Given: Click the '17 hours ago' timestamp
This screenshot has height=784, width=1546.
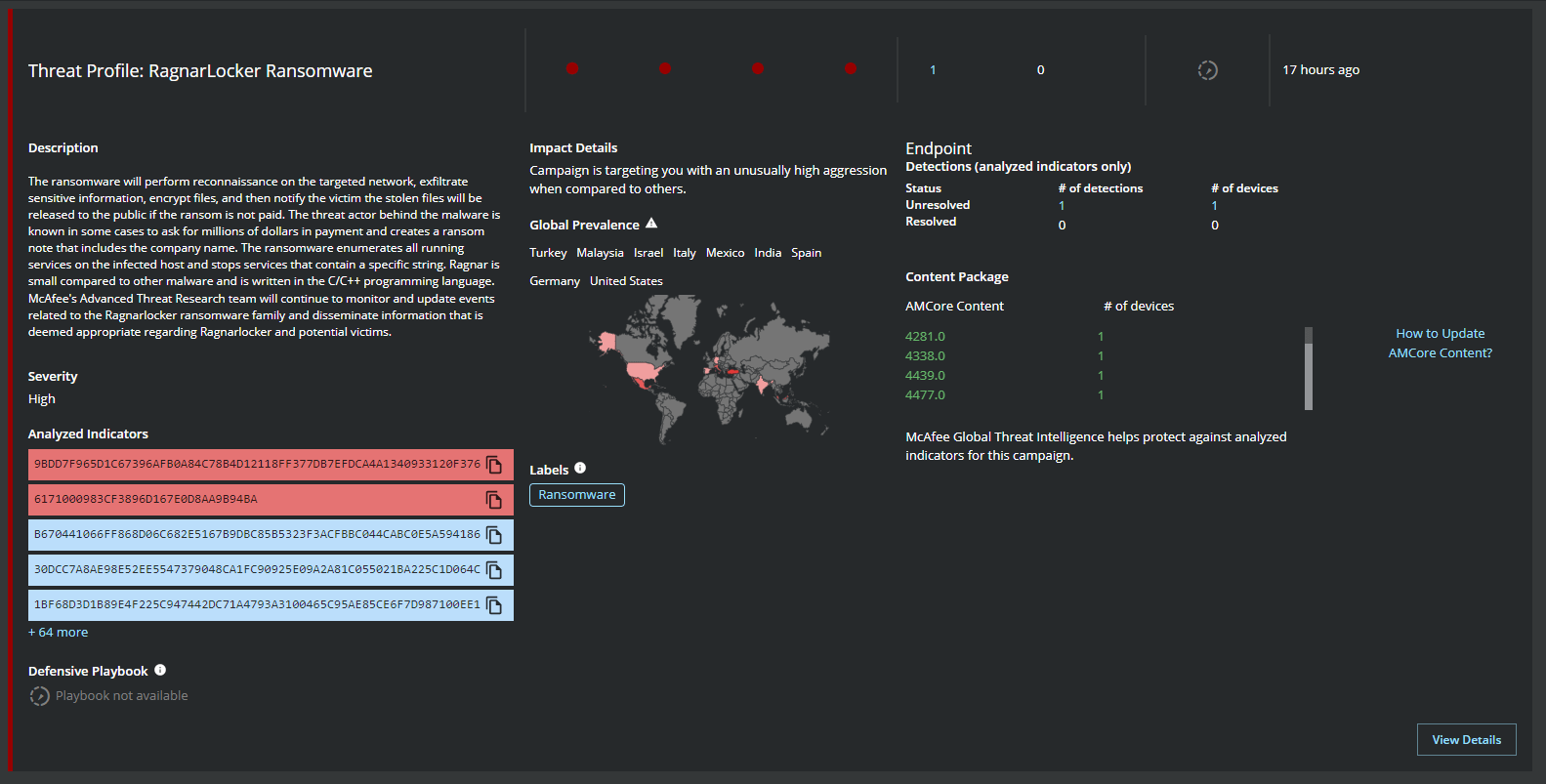Looking at the screenshot, I should tap(1320, 70).
